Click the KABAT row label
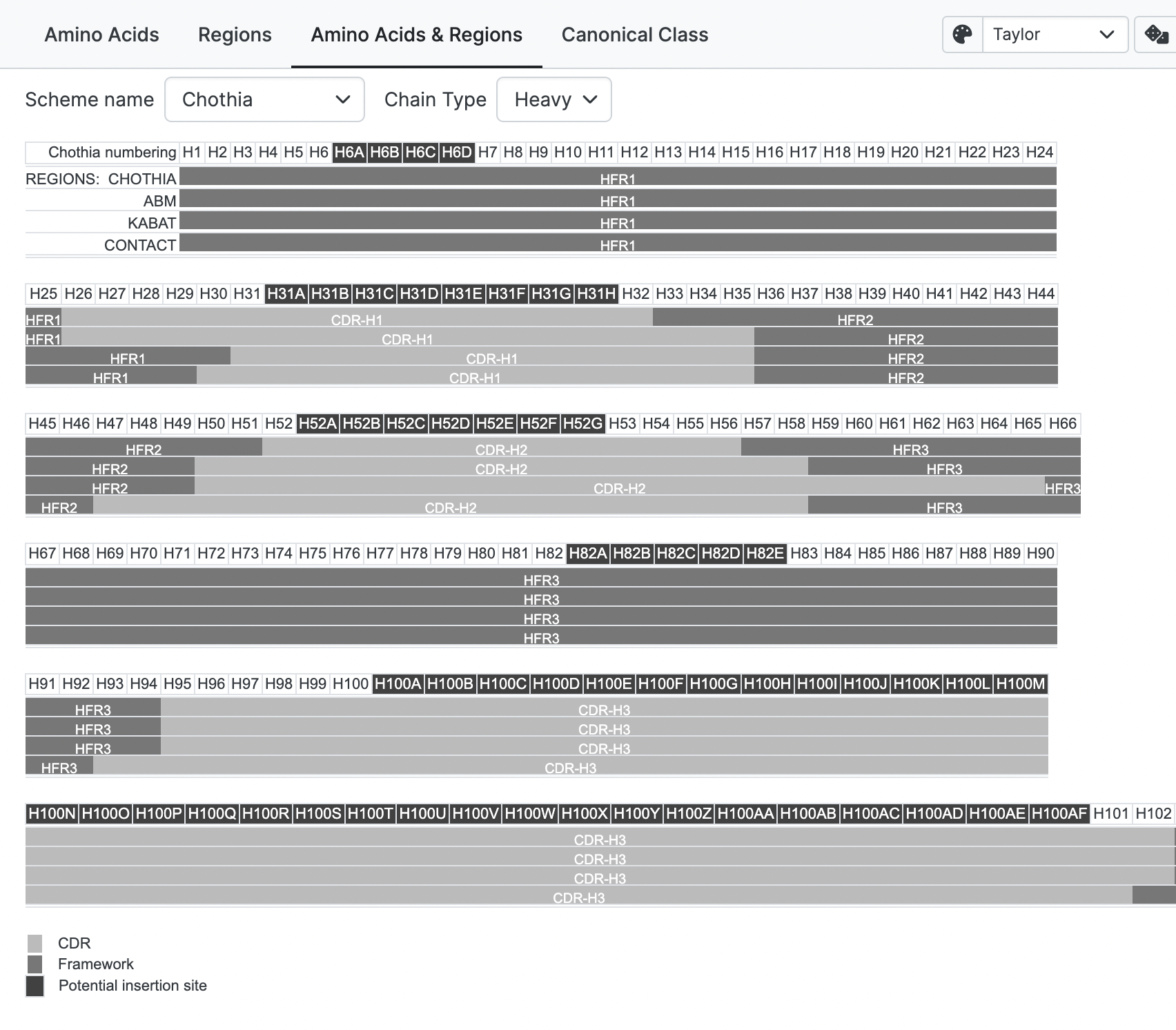1176x1030 pixels. 152,223
